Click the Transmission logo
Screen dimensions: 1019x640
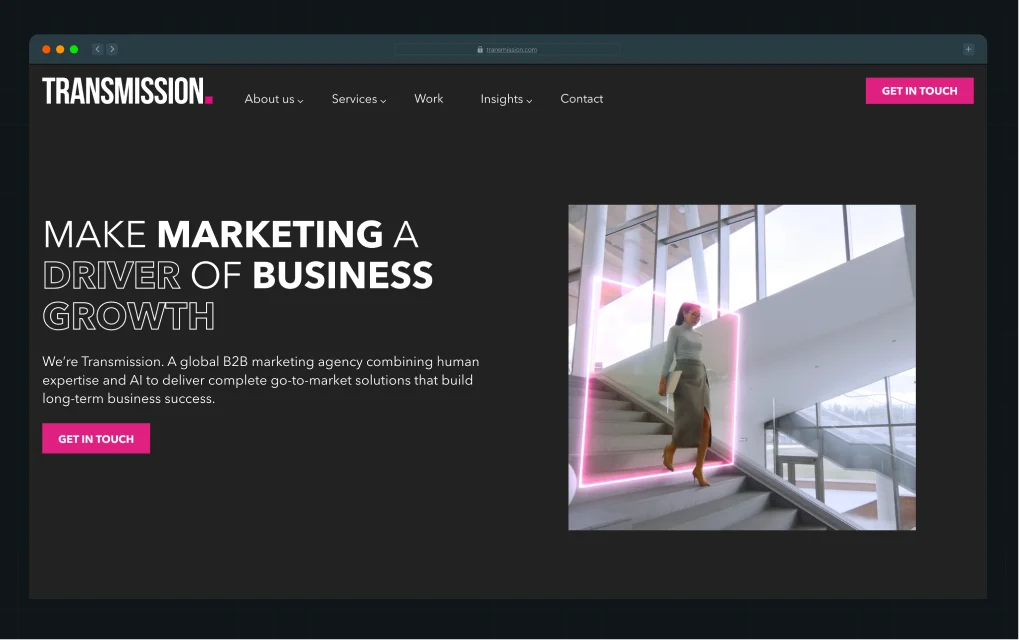127,91
